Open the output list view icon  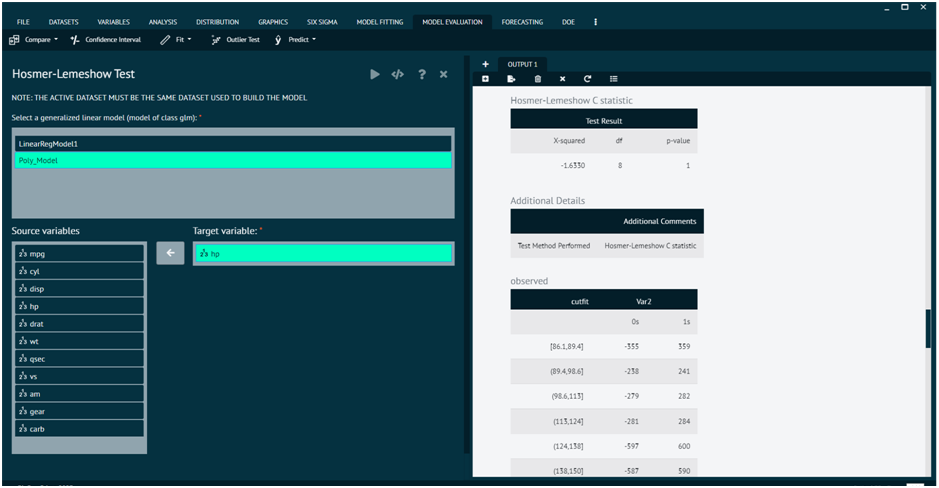coord(614,79)
